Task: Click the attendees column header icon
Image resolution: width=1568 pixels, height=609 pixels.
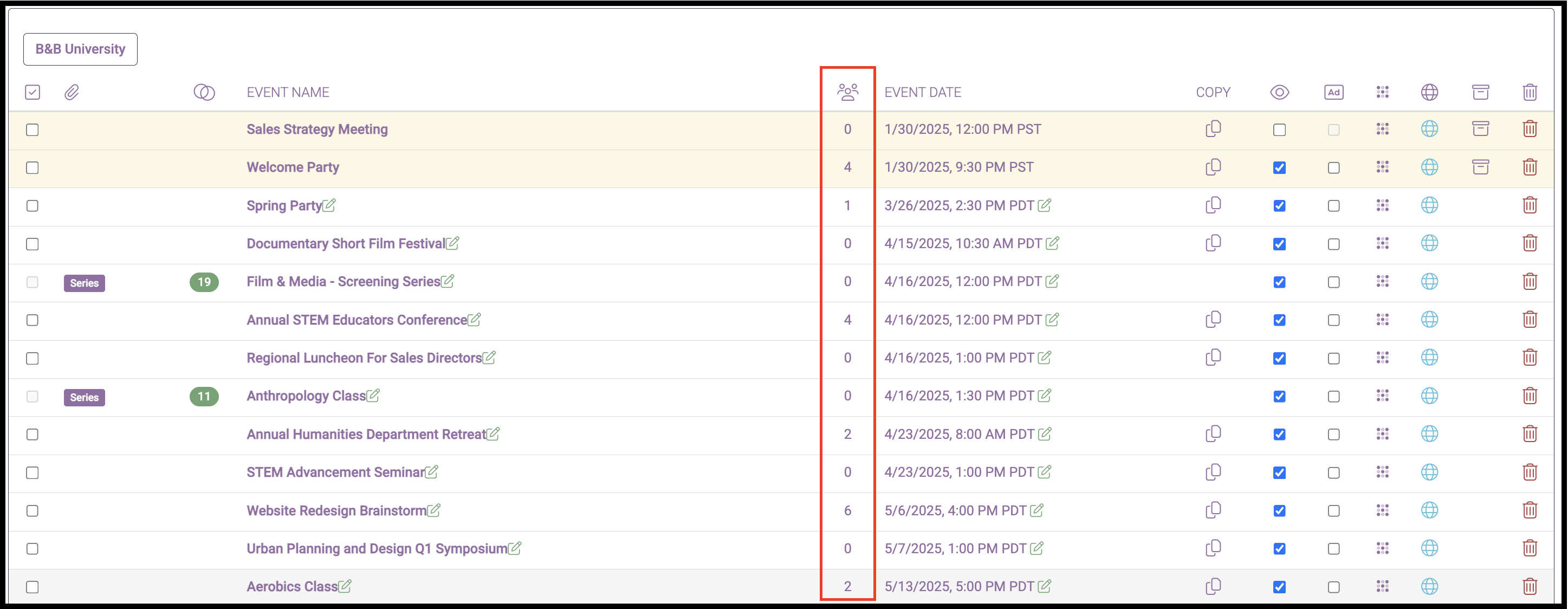Action: [847, 92]
